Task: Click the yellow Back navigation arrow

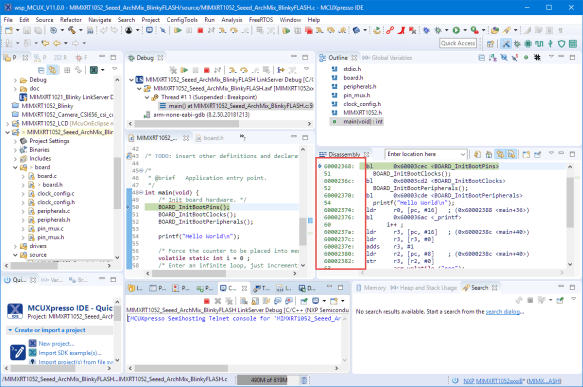Action: (x=57, y=43)
